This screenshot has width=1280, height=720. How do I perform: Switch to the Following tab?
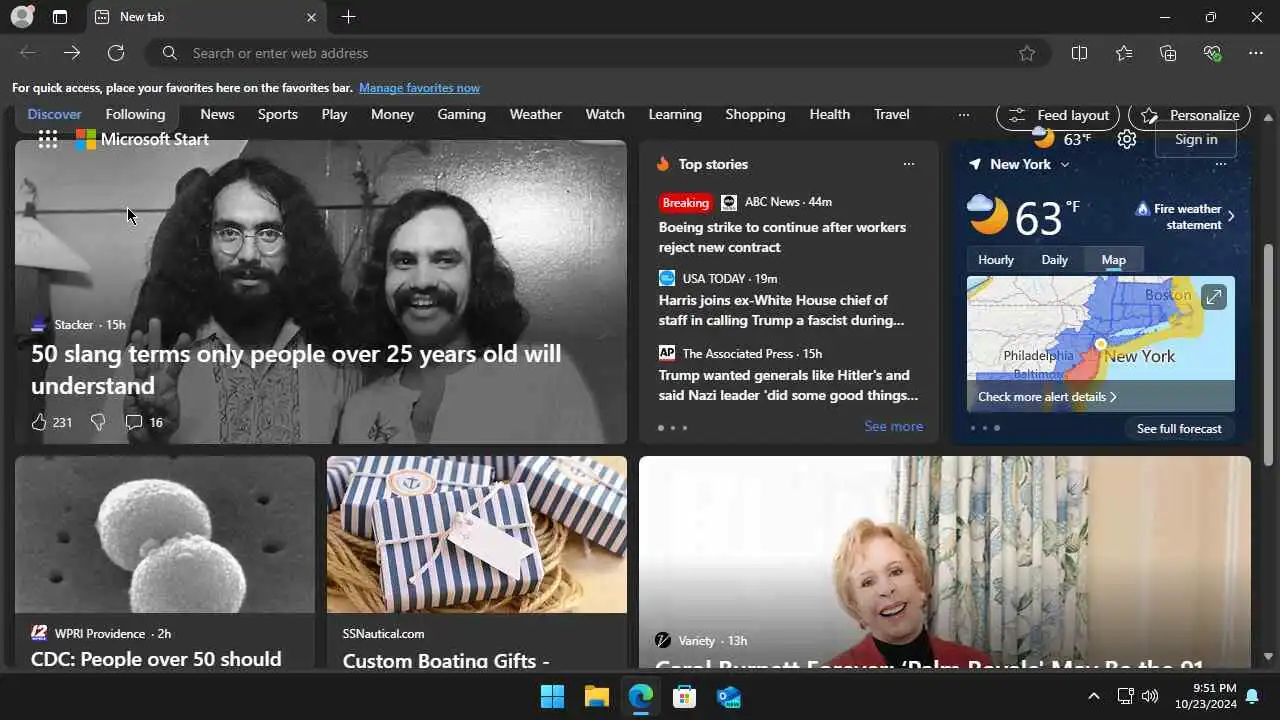(135, 114)
